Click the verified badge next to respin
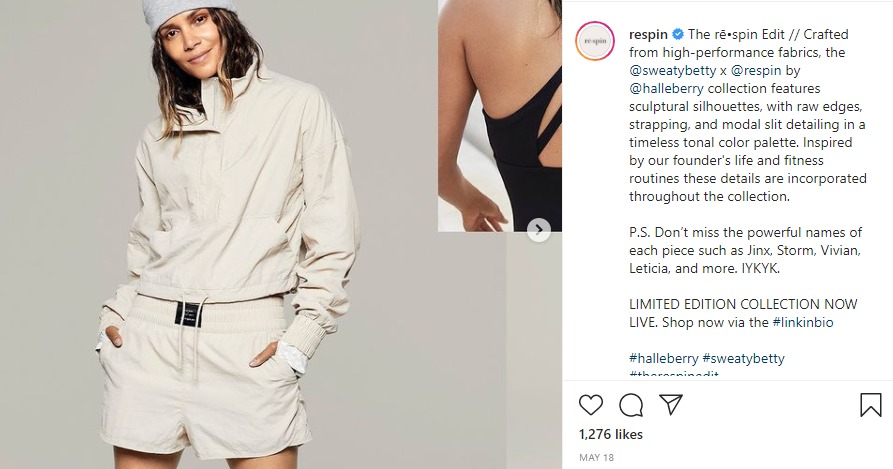The height and width of the screenshot is (469, 893). 679,35
